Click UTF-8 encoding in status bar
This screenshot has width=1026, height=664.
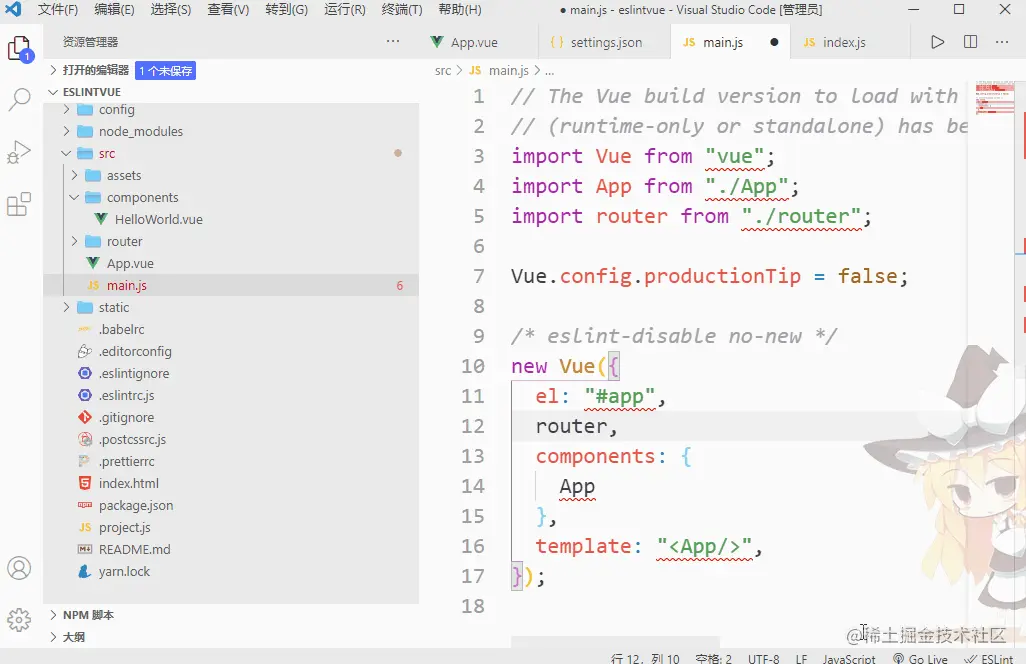(x=764, y=657)
